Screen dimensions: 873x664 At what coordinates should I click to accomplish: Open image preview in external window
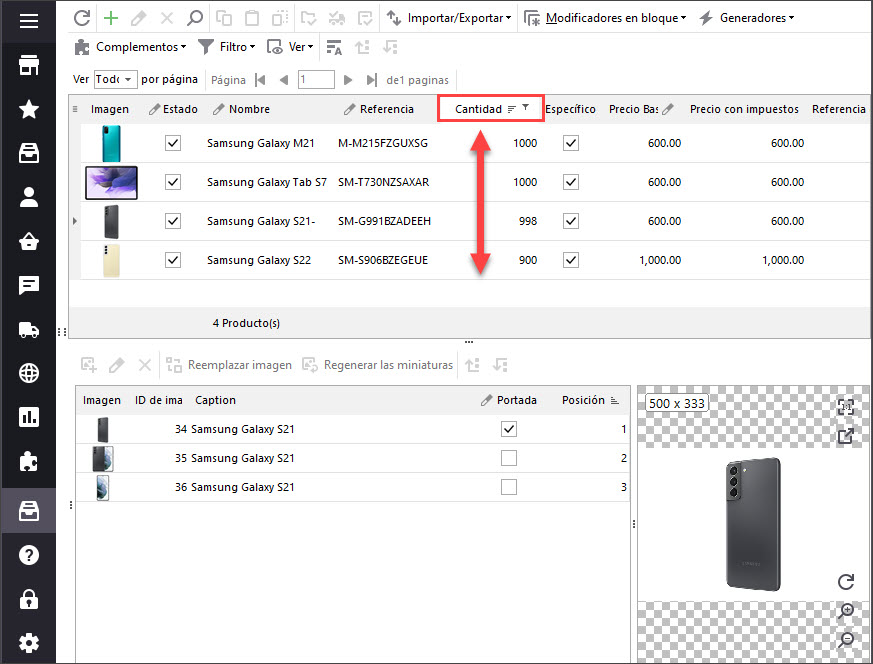click(846, 436)
